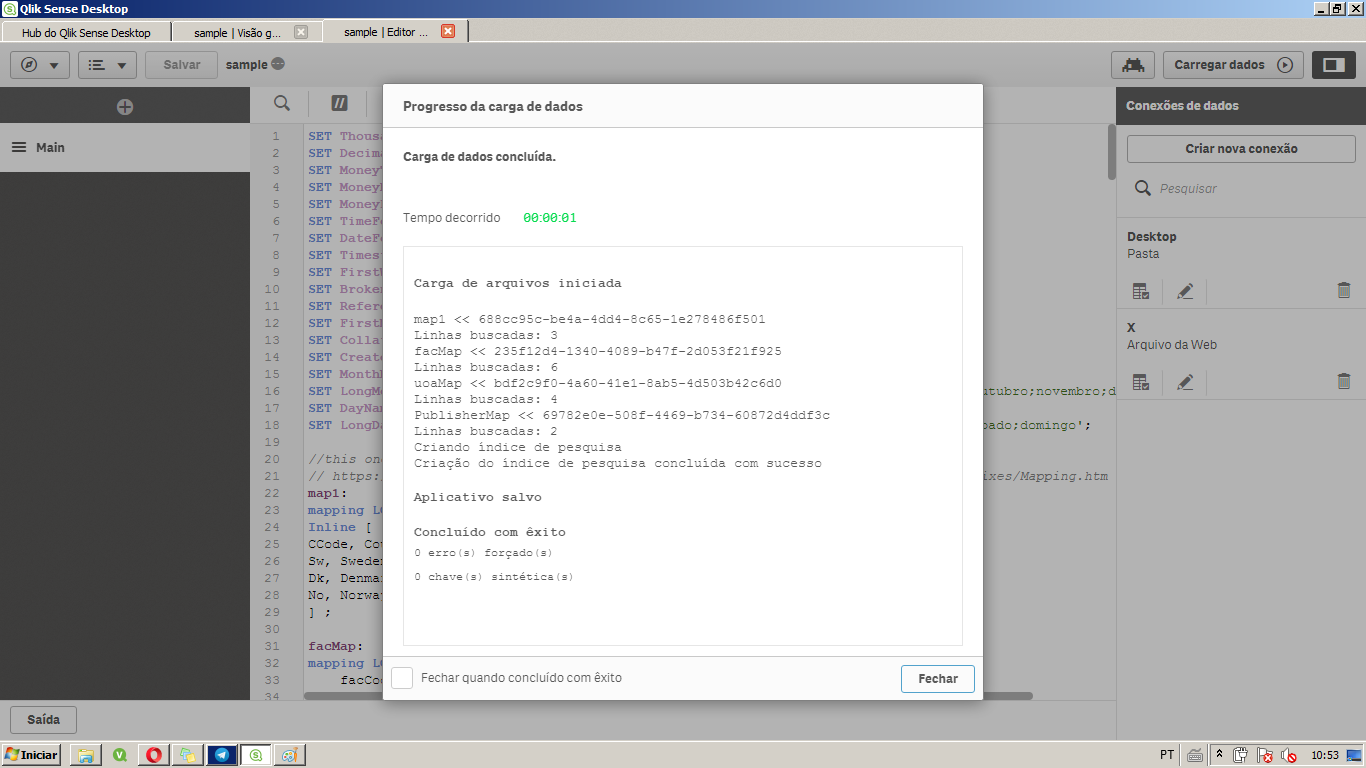
Task: Delete the Desktop connection
Action: coord(1343,291)
